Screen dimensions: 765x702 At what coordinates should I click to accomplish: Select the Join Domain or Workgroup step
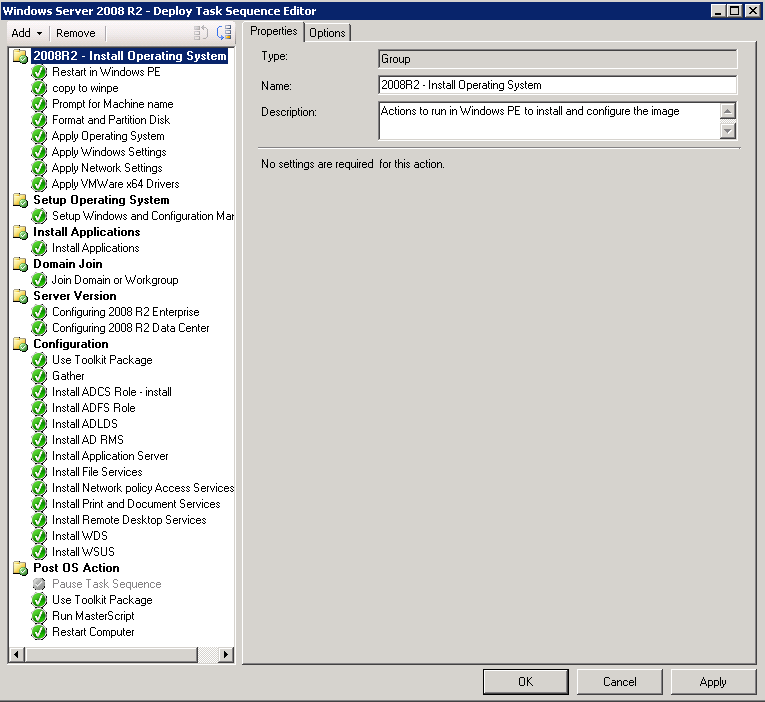(x=115, y=280)
